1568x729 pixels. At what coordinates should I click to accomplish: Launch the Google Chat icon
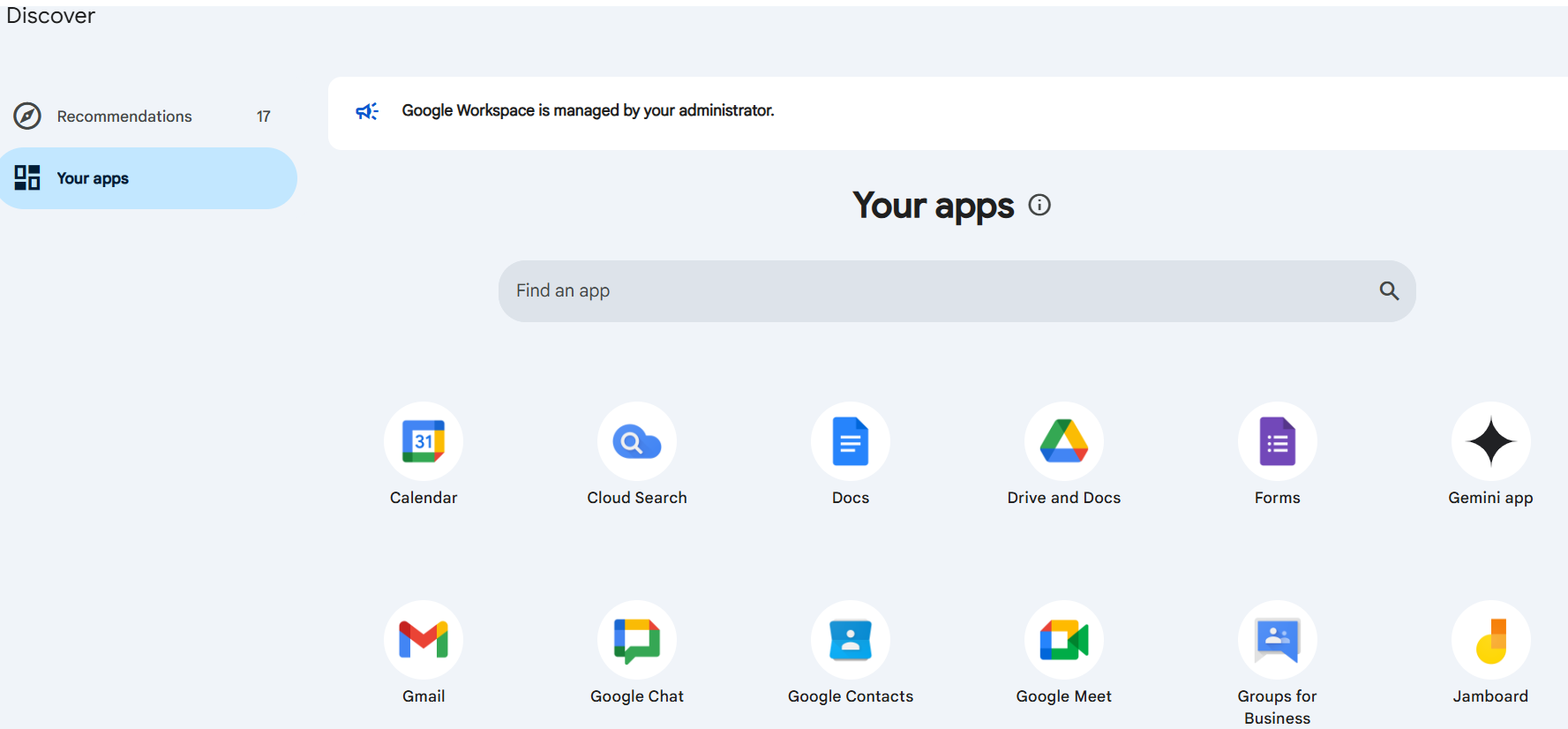(637, 640)
